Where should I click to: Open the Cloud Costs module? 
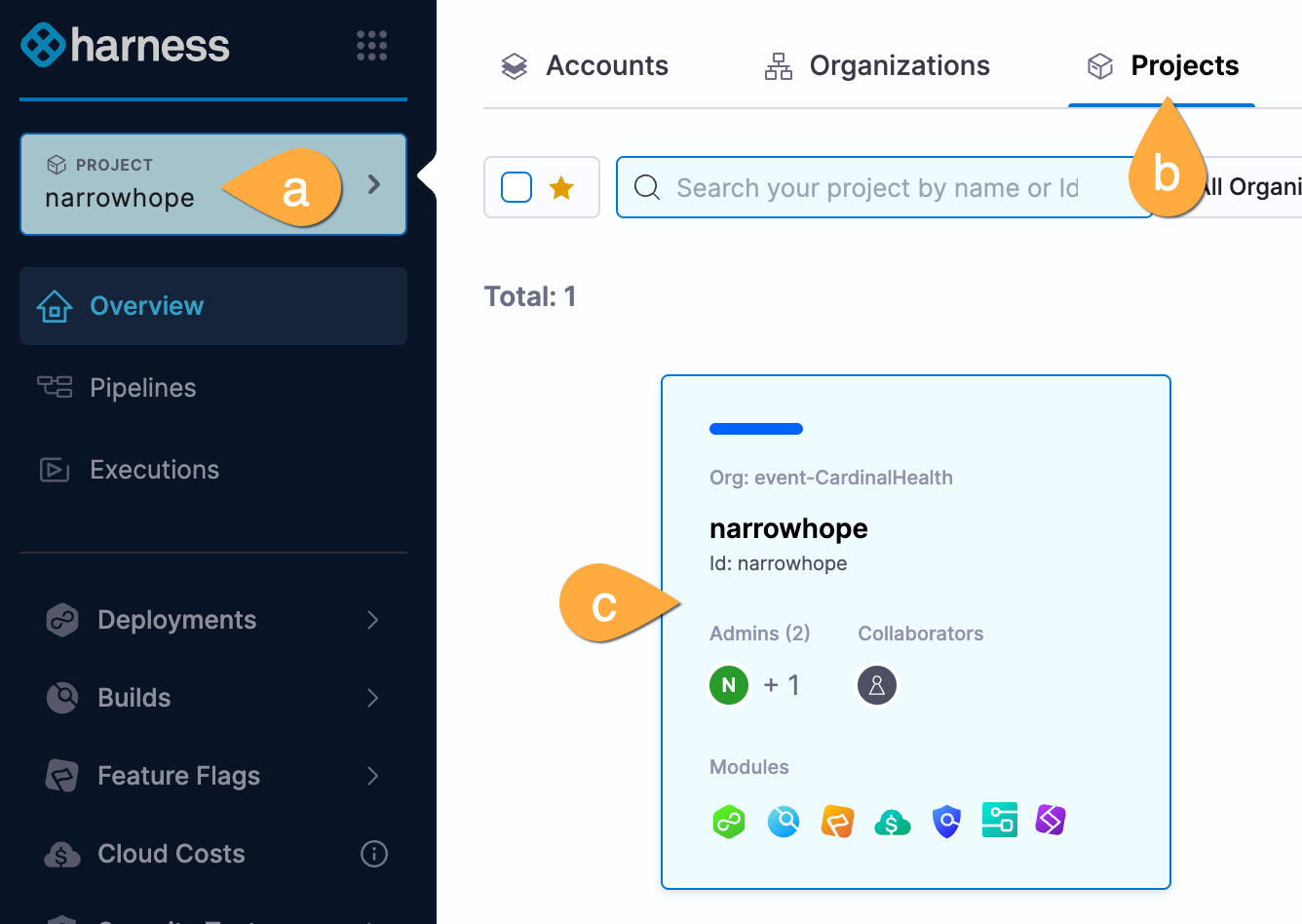pyautogui.click(x=213, y=854)
